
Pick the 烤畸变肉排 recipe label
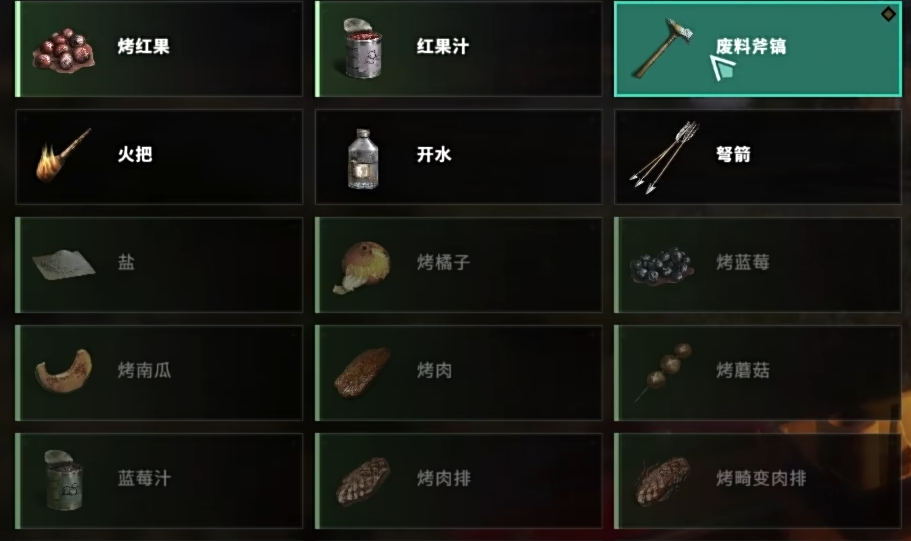pos(761,478)
